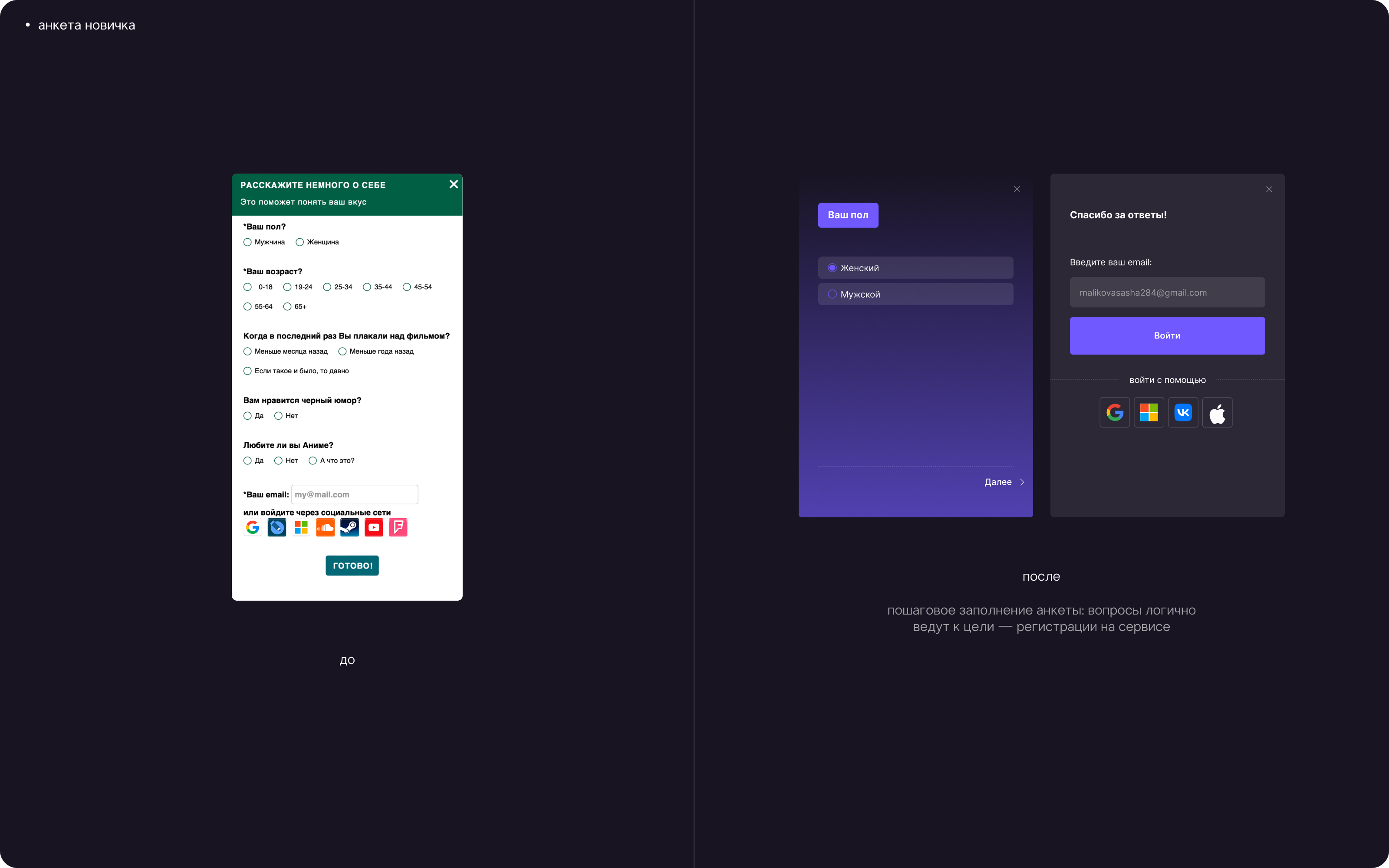Viewport: 1389px width, 868px height.
Task: Click the SoundCloud login icon
Action: [x=325, y=527]
